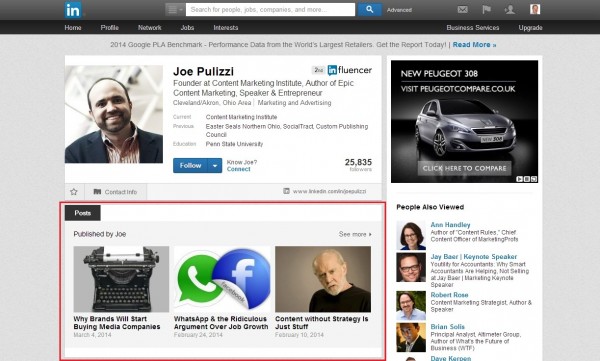
Task: Open the add connections icon
Action: 510,10
